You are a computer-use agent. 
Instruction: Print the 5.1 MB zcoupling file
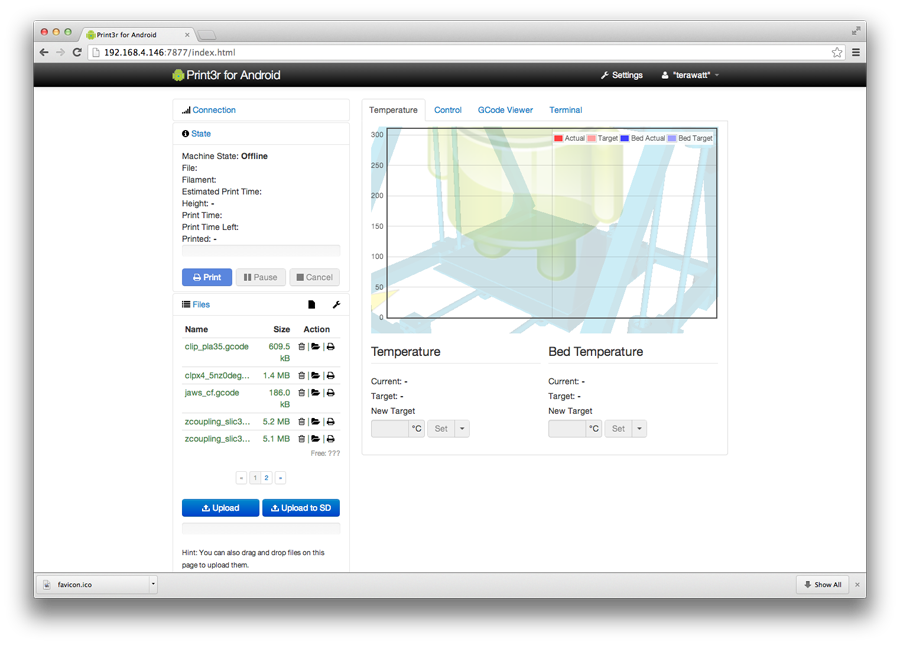(x=331, y=438)
